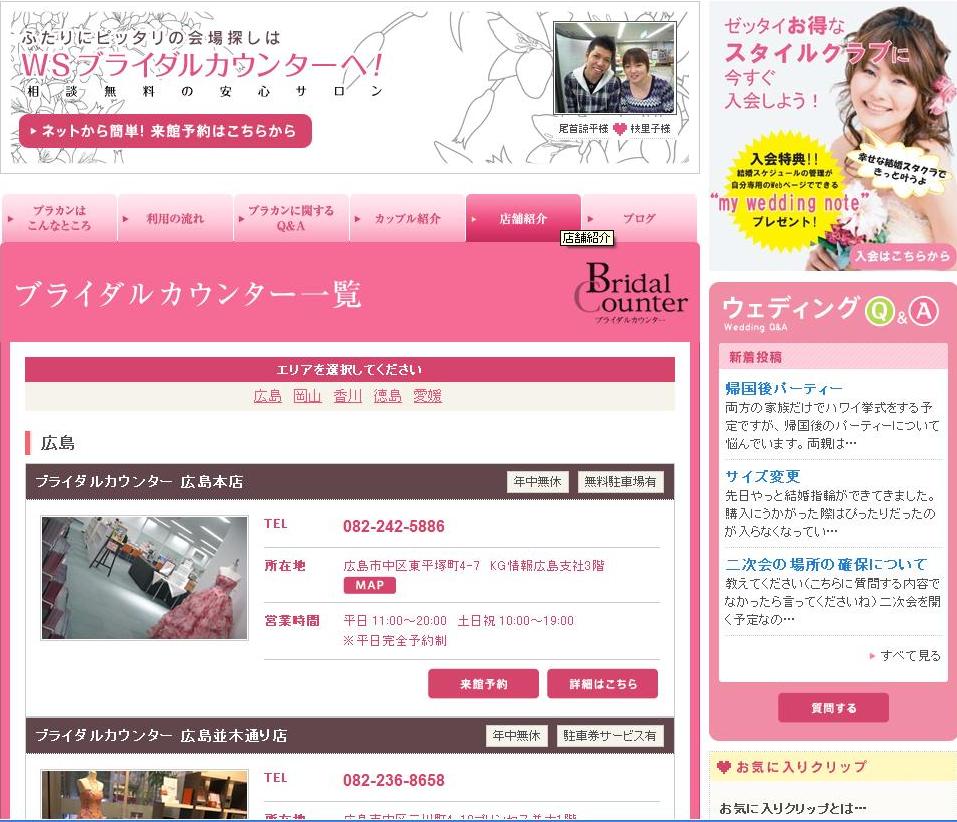The image size is (957, 822).
Task: Open the ブラカンはこんなところ tab
Action: pos(59,218)
